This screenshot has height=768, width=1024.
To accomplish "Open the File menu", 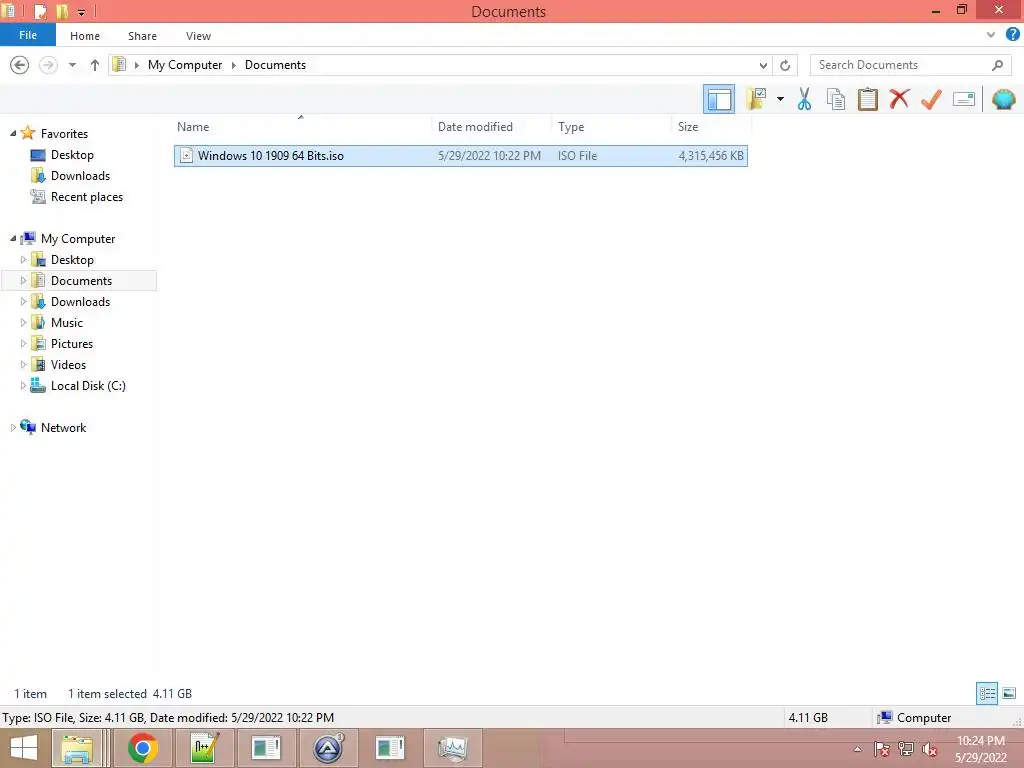I will coord(28,35).
